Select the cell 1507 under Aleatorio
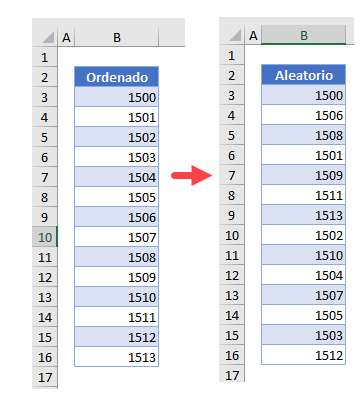This screenshot has height=412, width=363. click(x=304, y=295)
